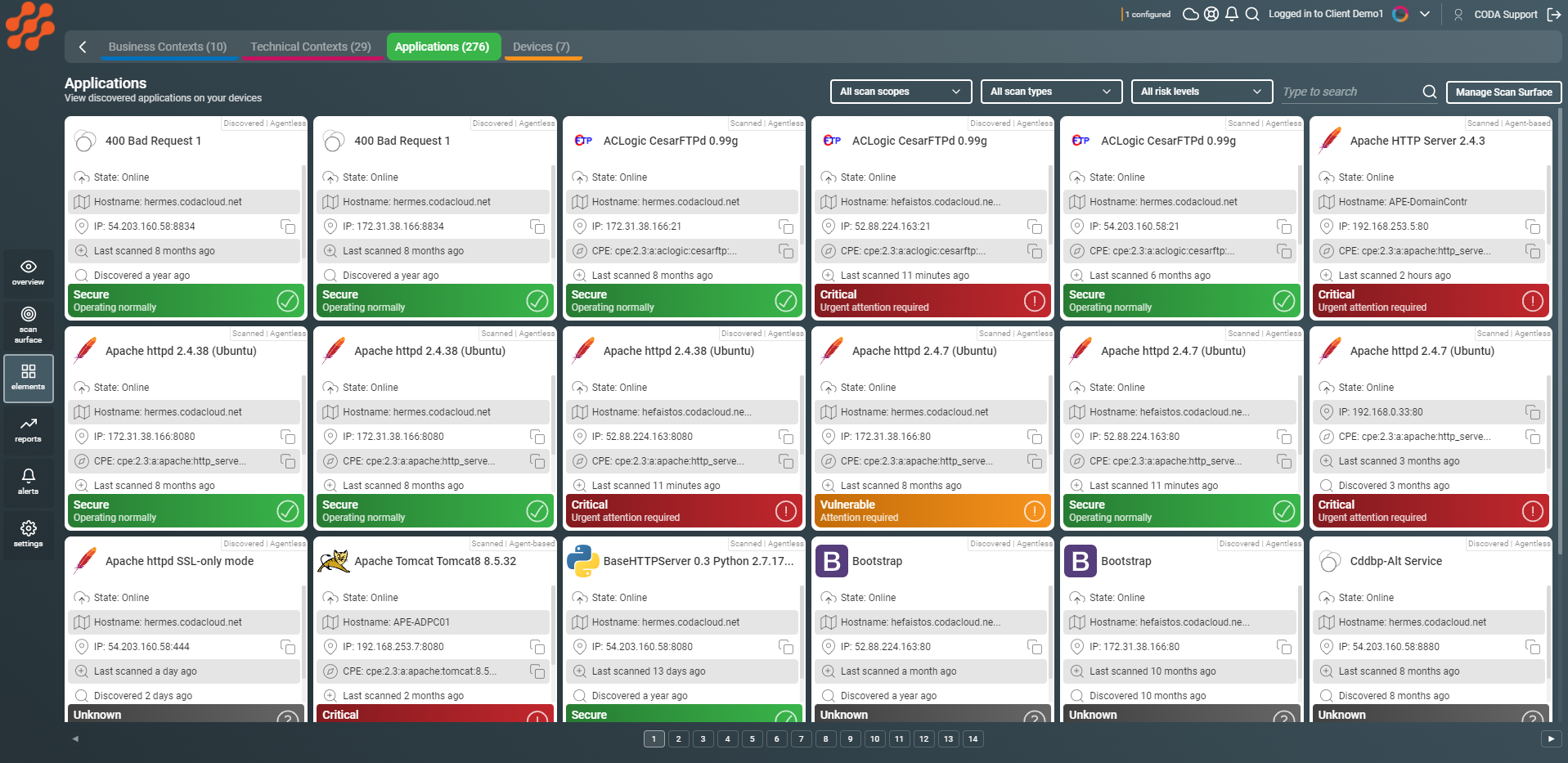Open the Client Demo1 account chevron dropdown
Image resolution: width=1568 pixels, height=763 pixels.
(1425, 14)
